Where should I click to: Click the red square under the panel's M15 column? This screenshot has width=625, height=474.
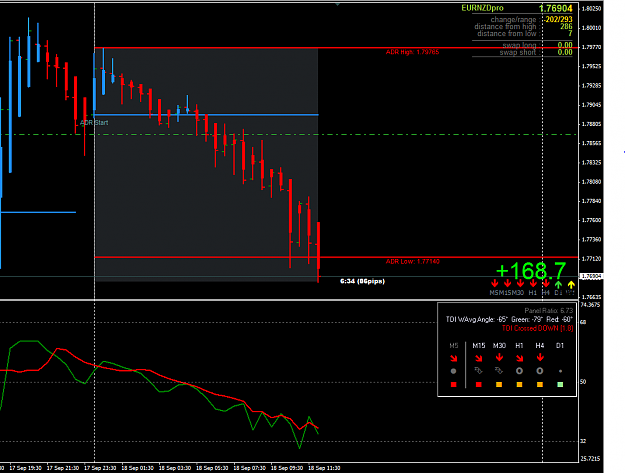478,385
